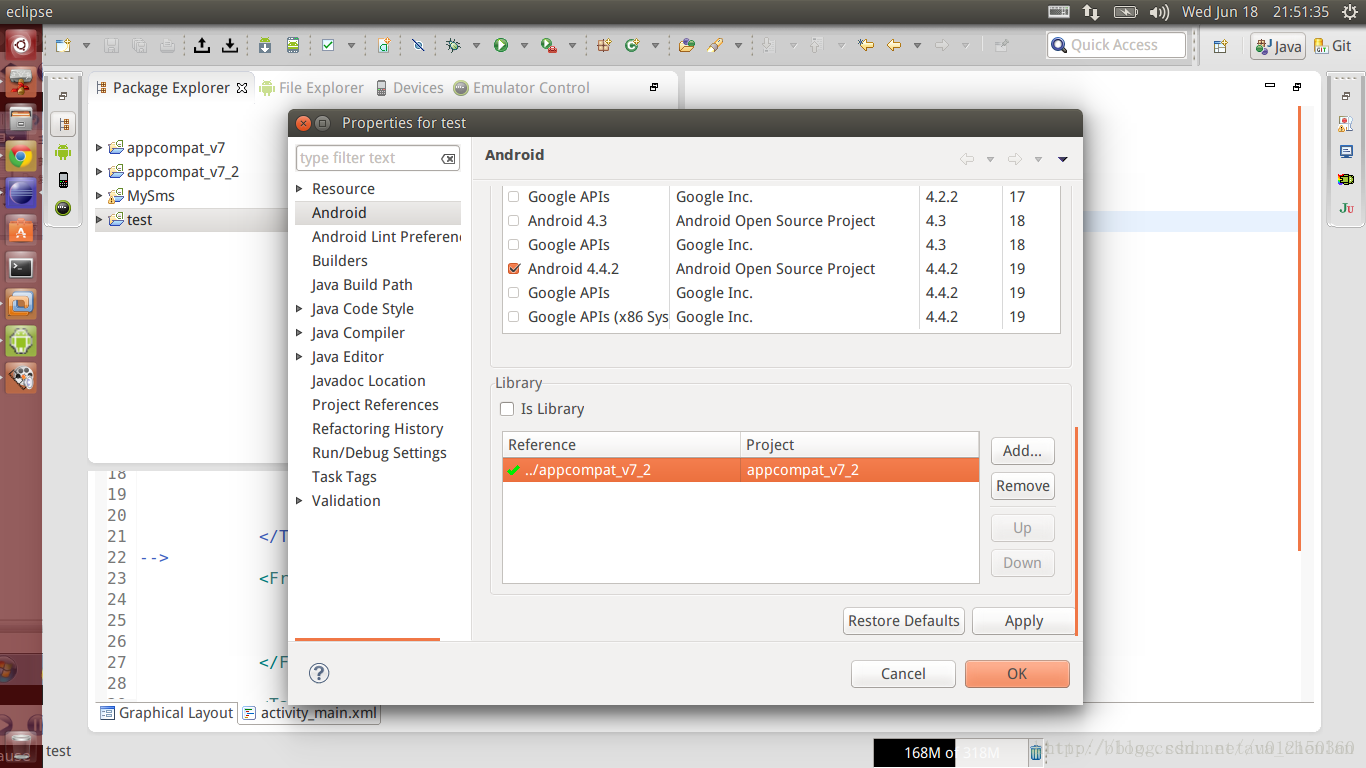Uncheck the Android 4.4.2 target
Image resolution: width=1366 pixels, height=768 pixels.
(514, 269)
